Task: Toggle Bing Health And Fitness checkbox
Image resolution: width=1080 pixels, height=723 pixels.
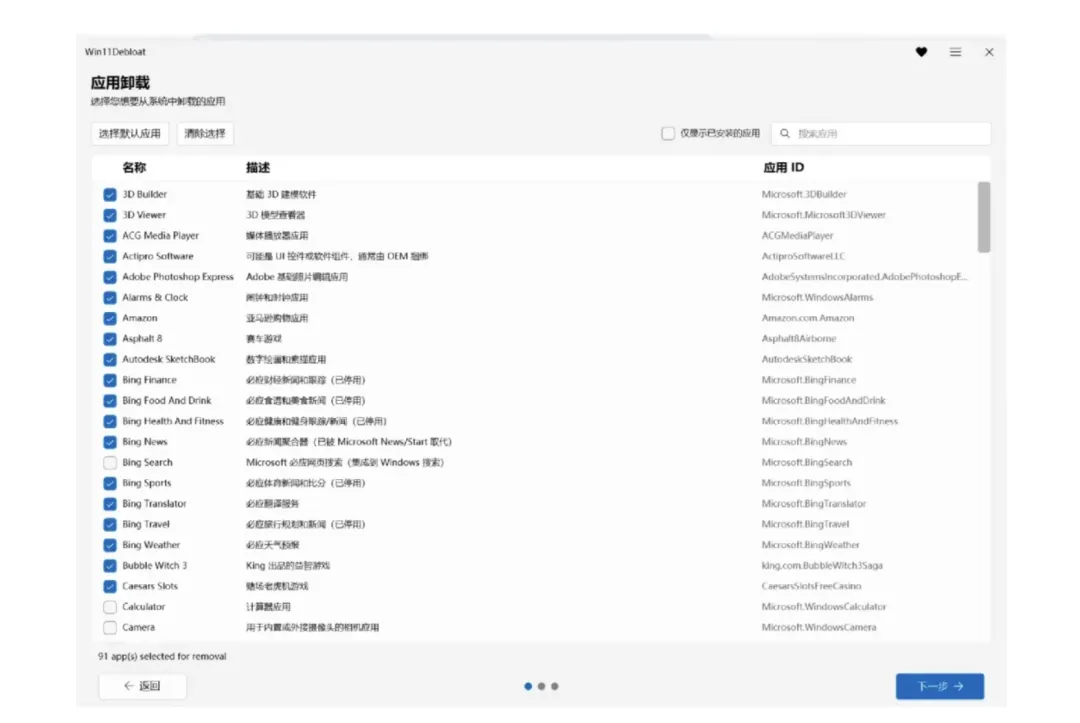Action: [x=110, y=421]
